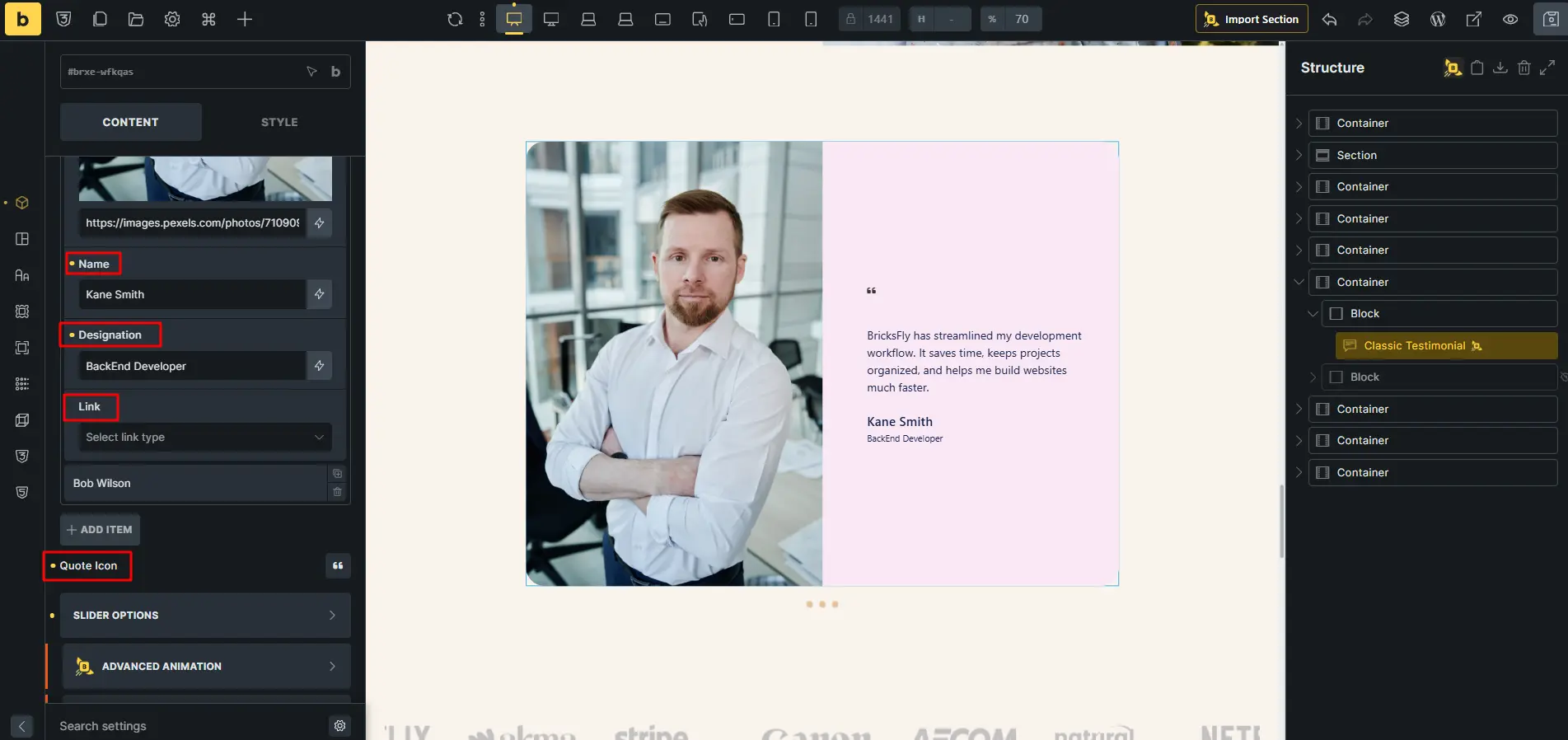
Task: Collapse the left panel arrow button
Action: click(x=22, y=726)
